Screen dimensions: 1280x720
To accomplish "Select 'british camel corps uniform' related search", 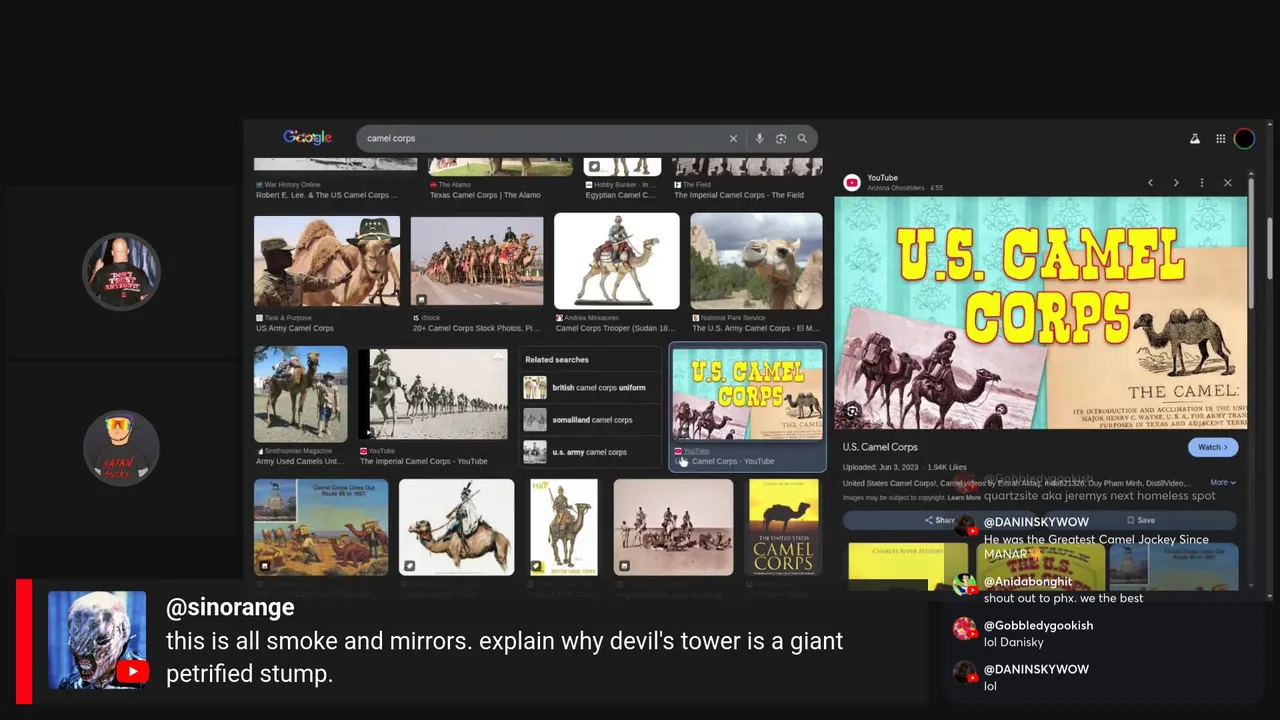I will tap(590, 388).
